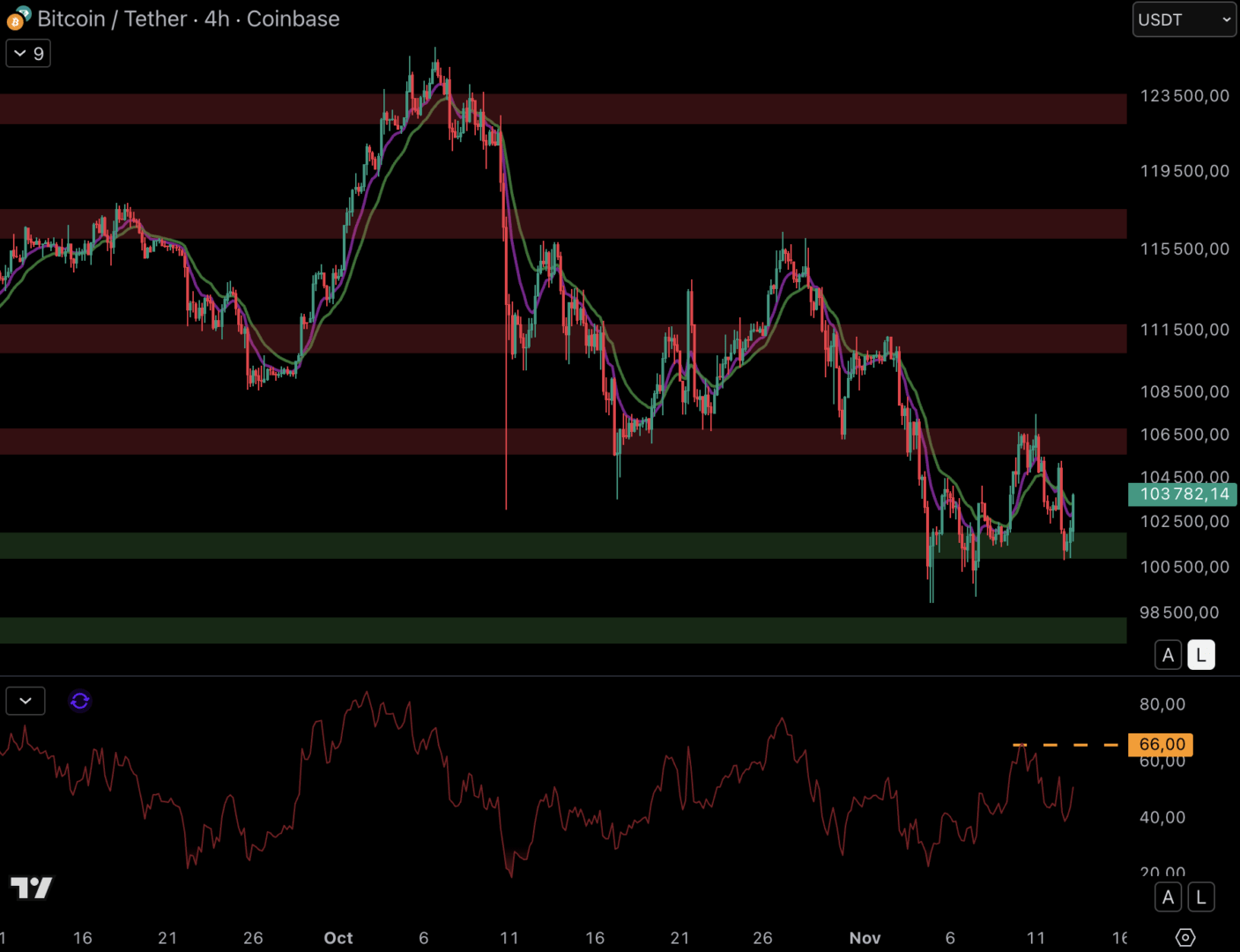This screenshot has width=1240, height=952.
Task: Enable auto scale (A) on oscillator pane
Action: point(1168,897)
